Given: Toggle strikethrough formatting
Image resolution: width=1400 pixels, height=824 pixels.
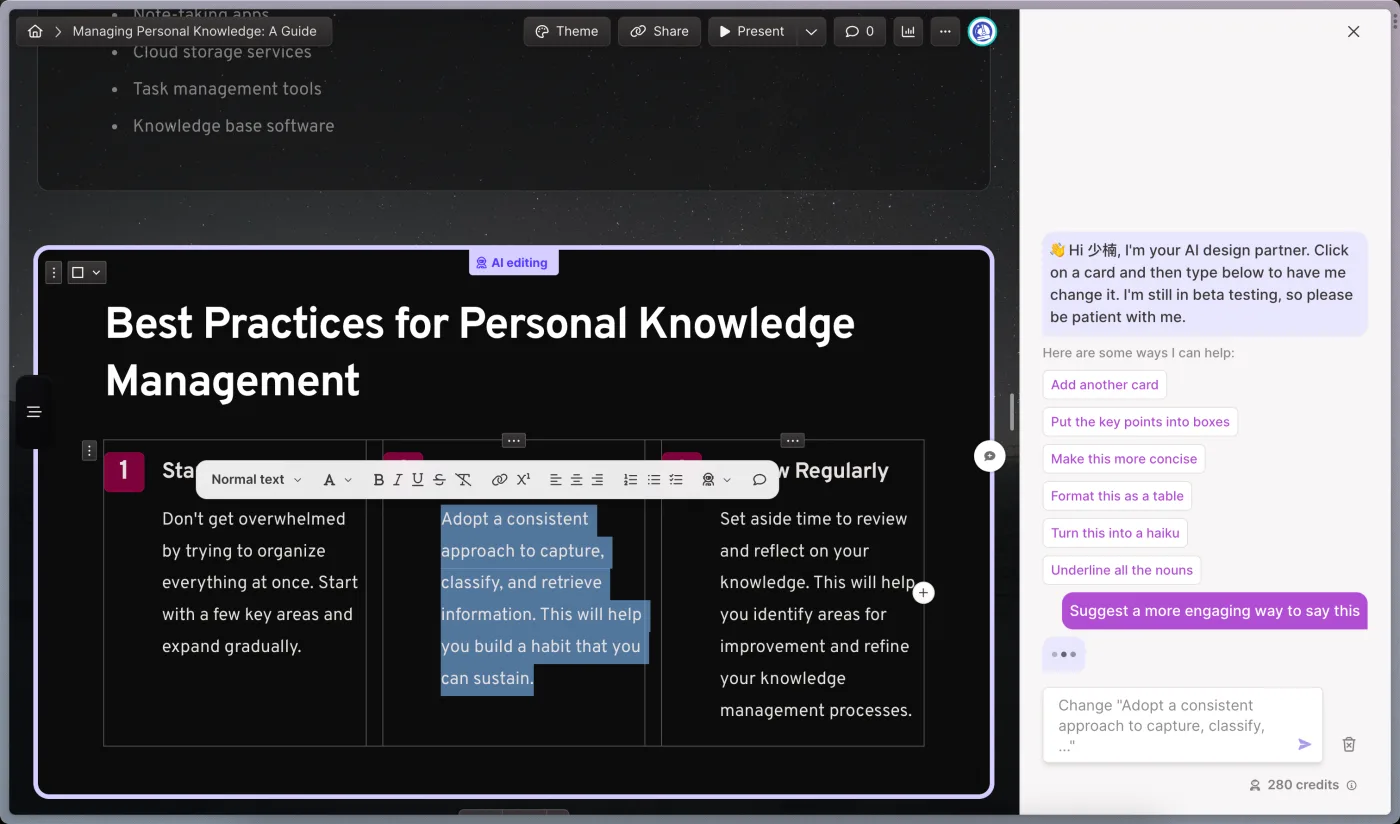Looking at the screenshot, I should [x=439, y=480].
